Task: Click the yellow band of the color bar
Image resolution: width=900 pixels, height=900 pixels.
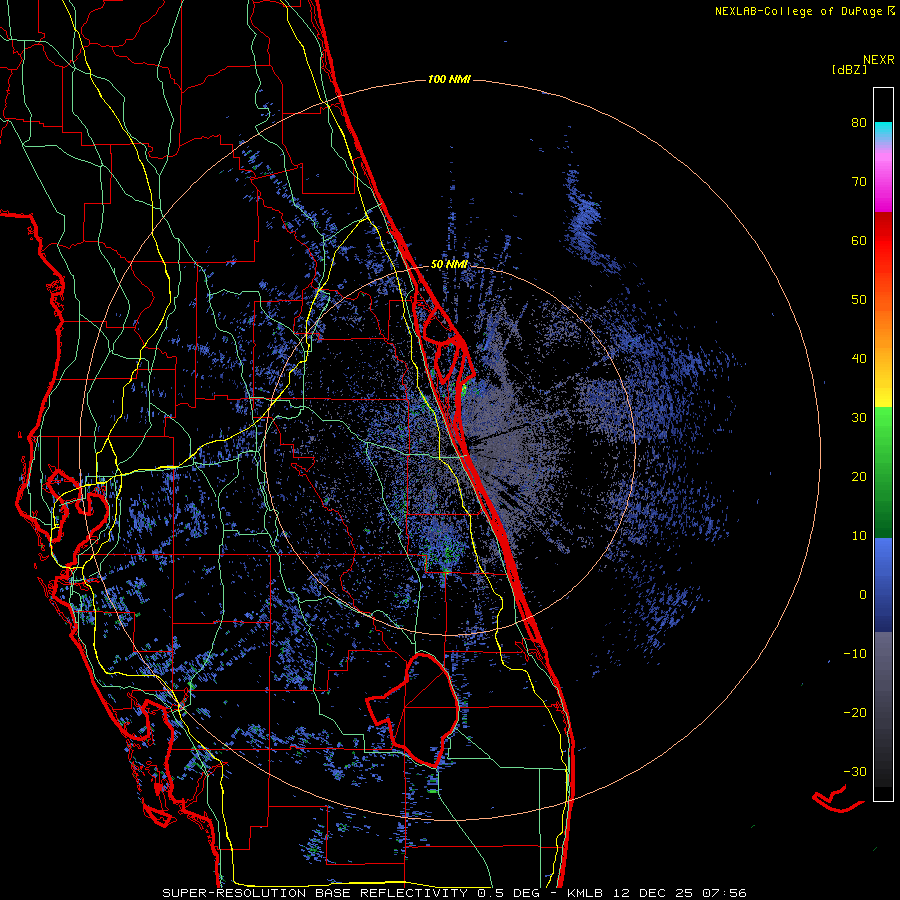Action: [x=883, y=390]
